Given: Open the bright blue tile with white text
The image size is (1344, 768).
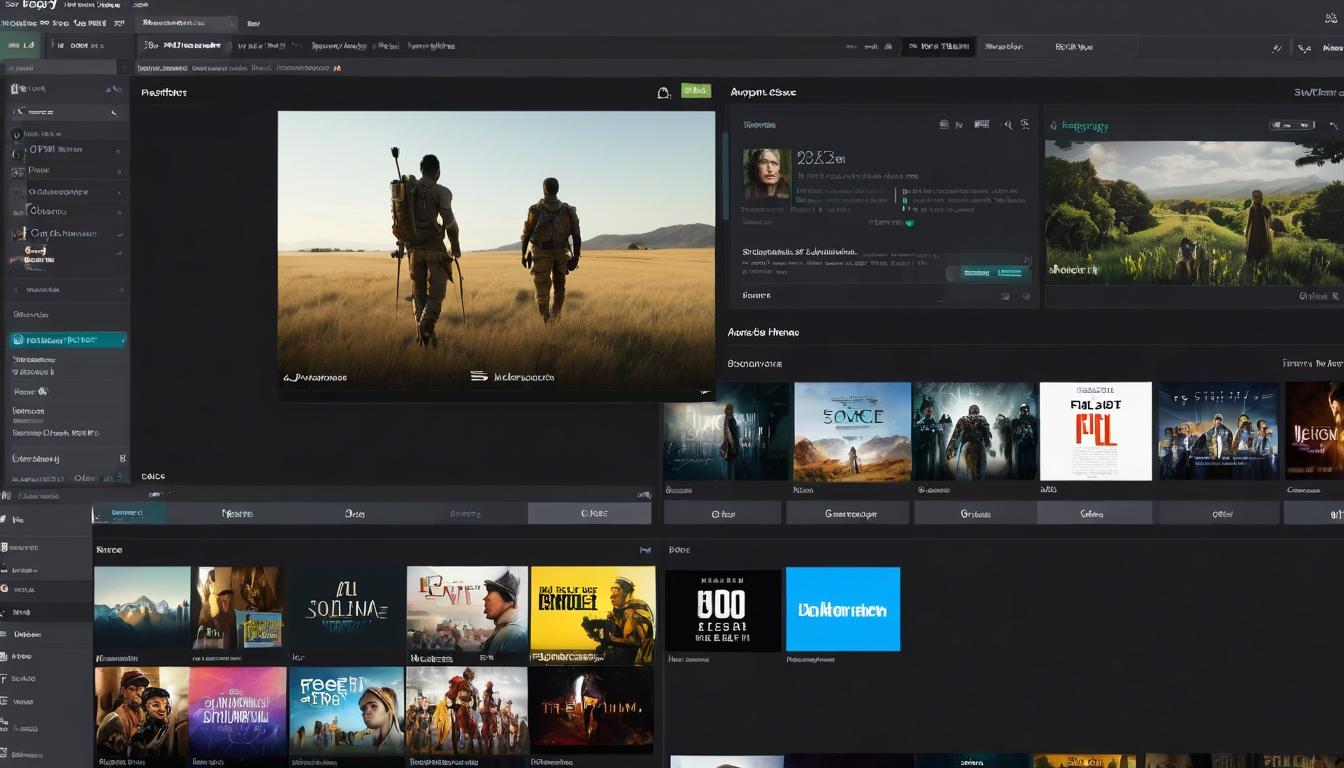Looking at the screenshot, I should pos(843,609).
